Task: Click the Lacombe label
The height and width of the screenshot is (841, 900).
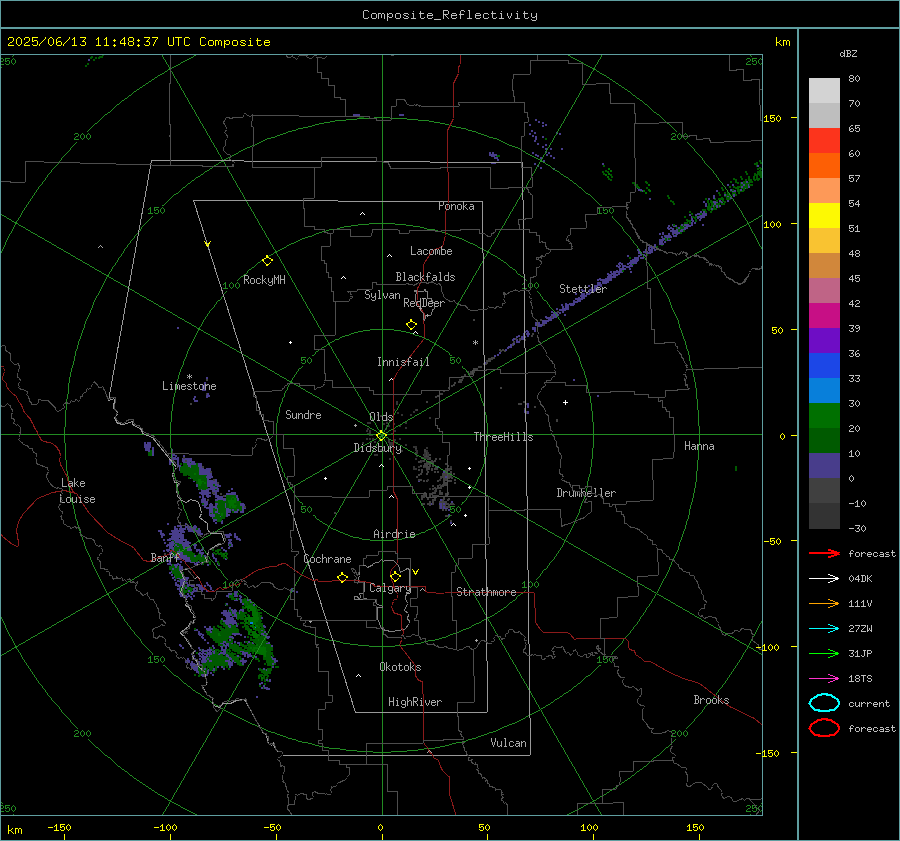Action: tap(431, 251)
